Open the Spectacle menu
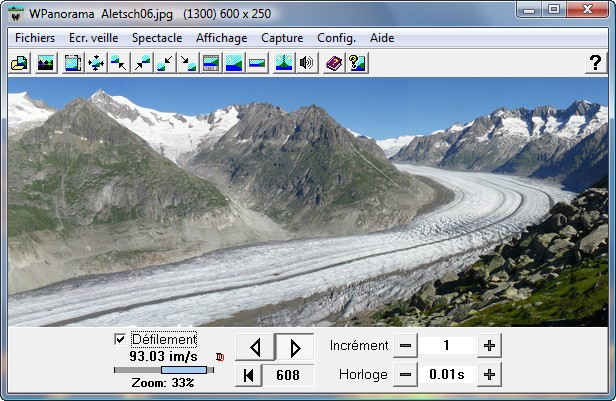Screen dimensions: 616x401 [x=157, y=38]
